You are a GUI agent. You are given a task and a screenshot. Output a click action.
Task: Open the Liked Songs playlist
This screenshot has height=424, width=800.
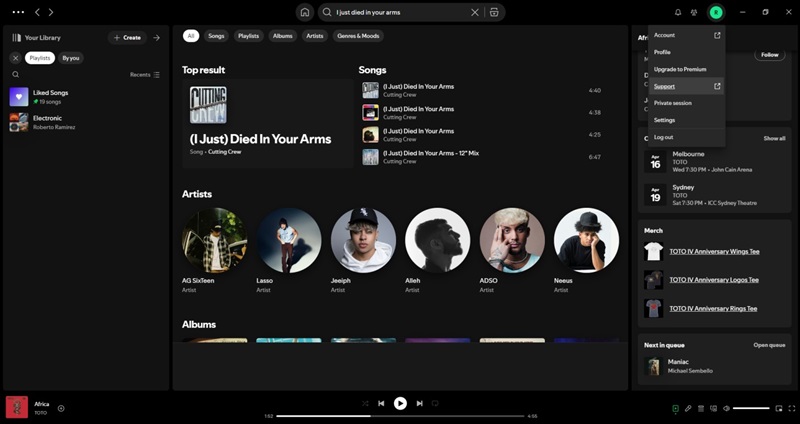[85, 97]
